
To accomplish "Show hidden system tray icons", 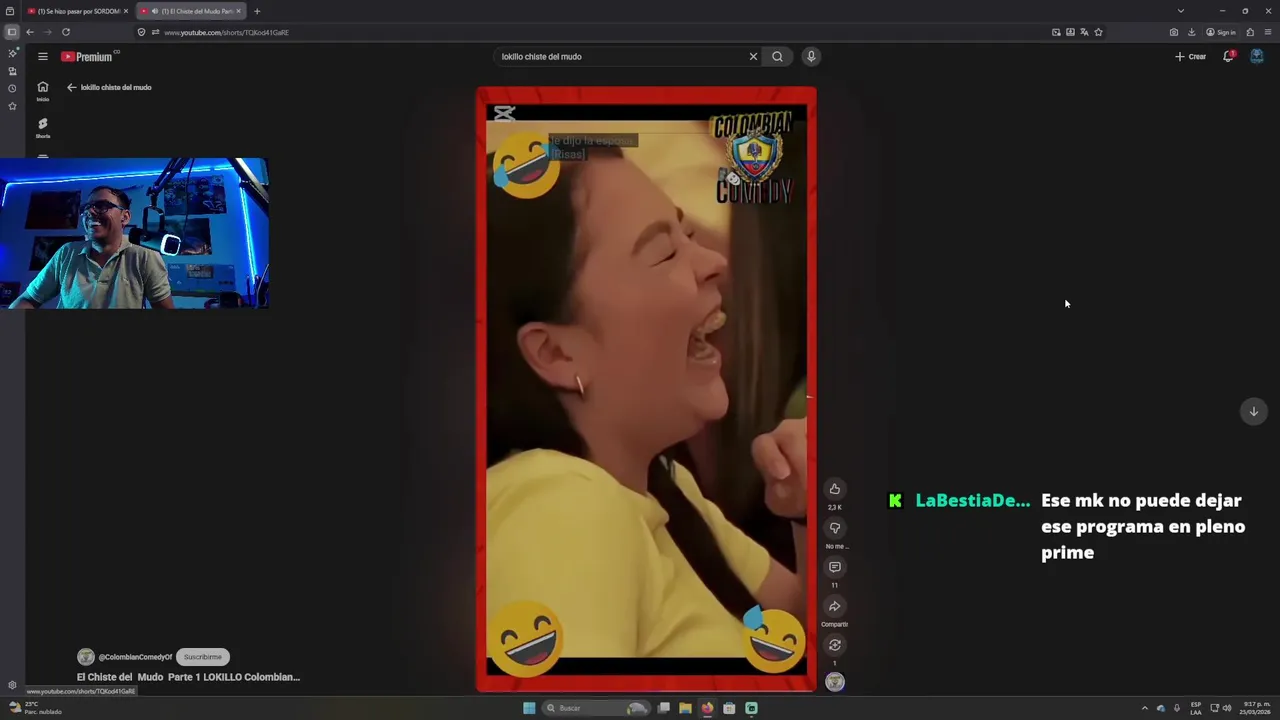I will (x=1145, y=708).
